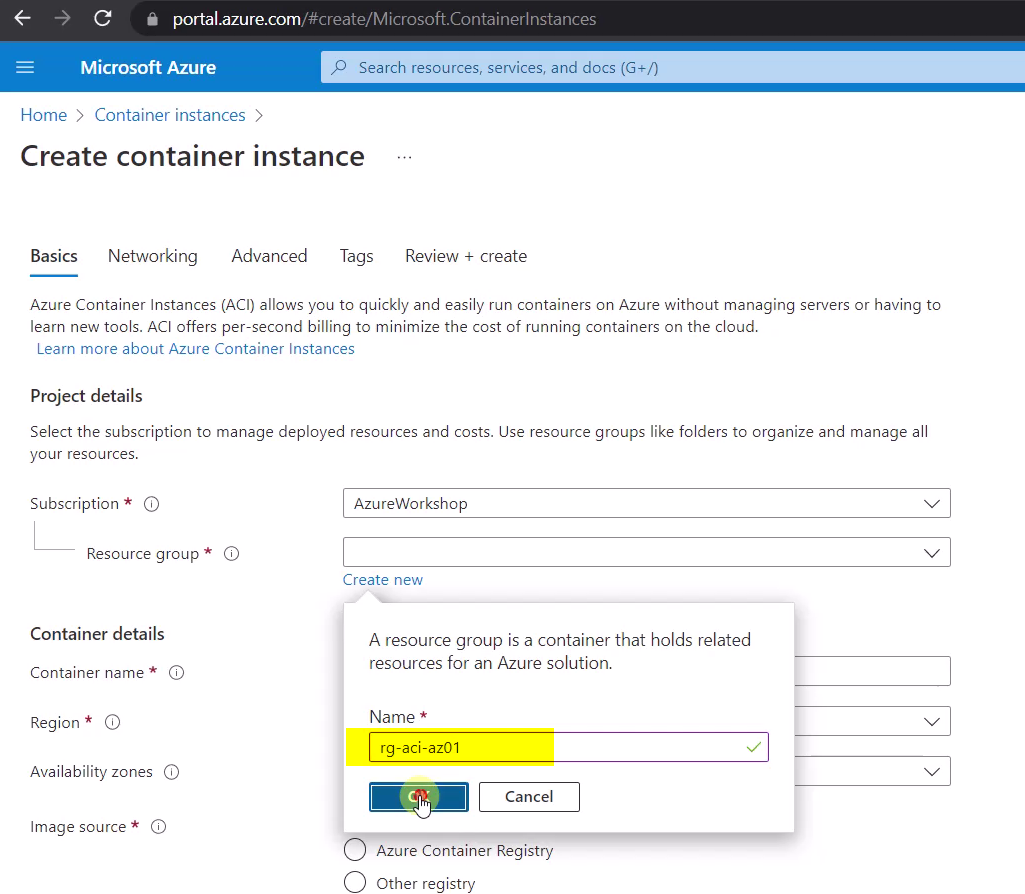The height and width of the screenshot is (894, 1025).
Task: Open the Subscription dropdown AzureWorkshop
Action: (647, 503)
